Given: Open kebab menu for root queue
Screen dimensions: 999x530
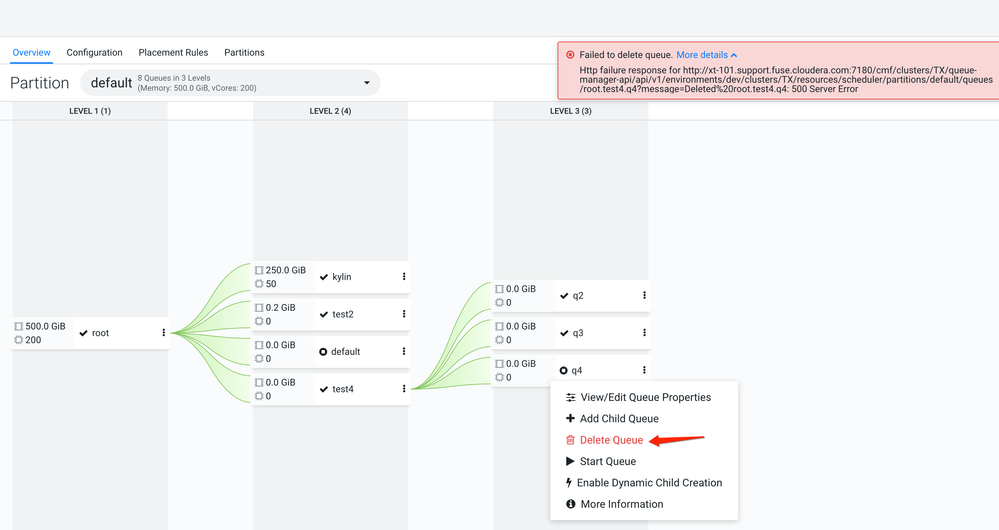Looking at the screenshot, I should coord(164,333).
